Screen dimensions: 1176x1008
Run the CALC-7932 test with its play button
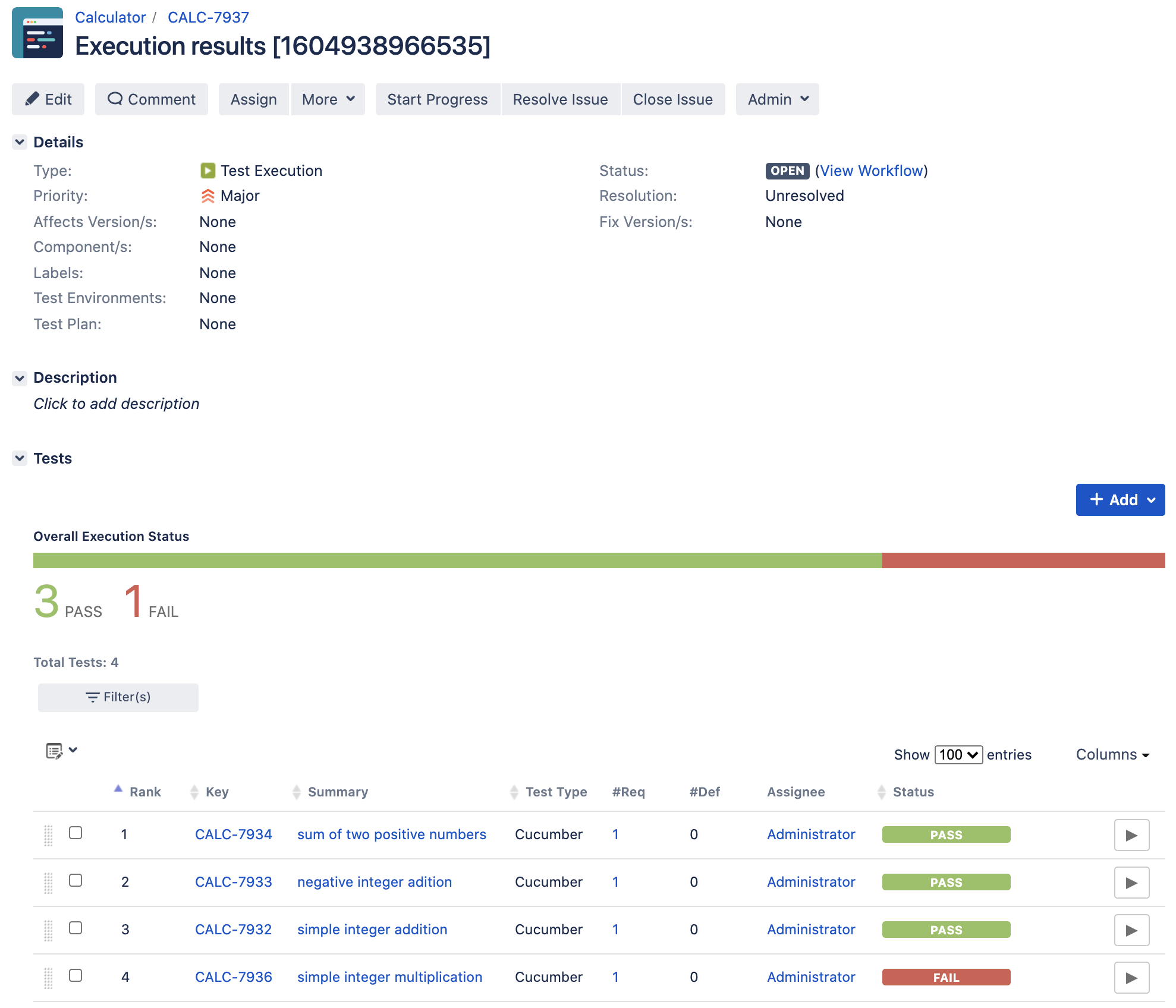tap(1131, 930)
